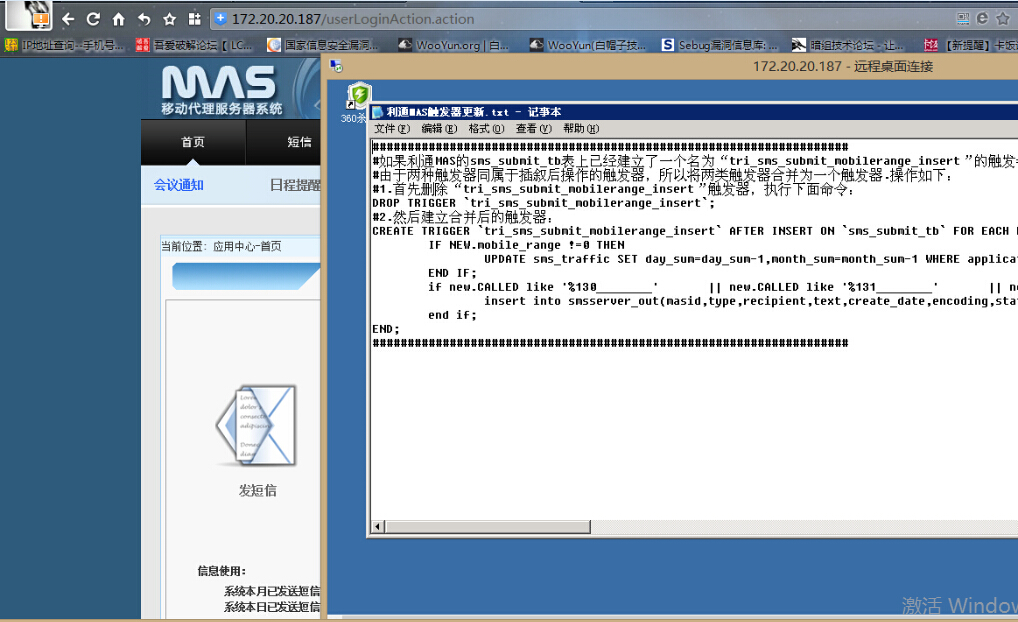Open the WooYun.org bookmark

(x=453, y=45)
